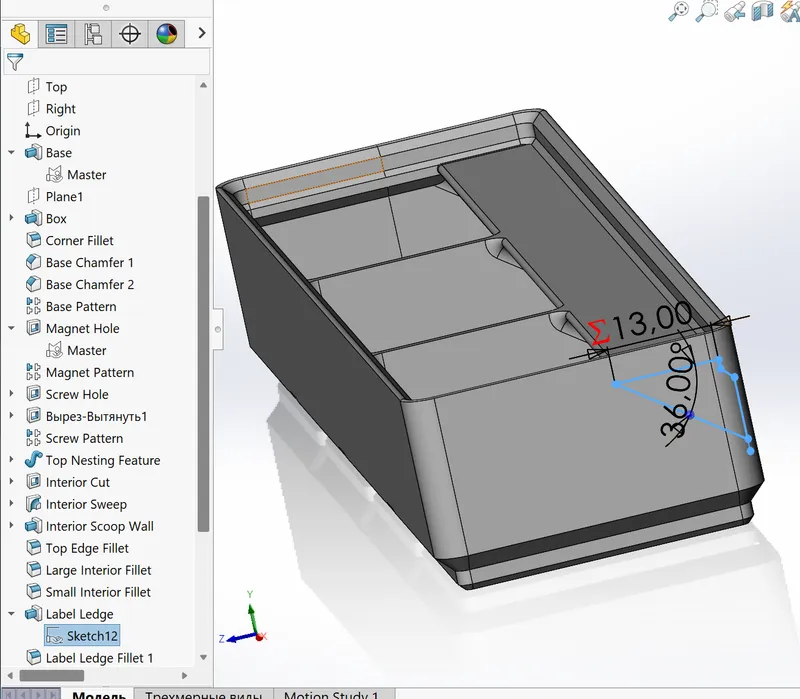The image size is (800, 699).
Task: Click the right chevron to reveal more manager tabs
Action: (202, 33)
